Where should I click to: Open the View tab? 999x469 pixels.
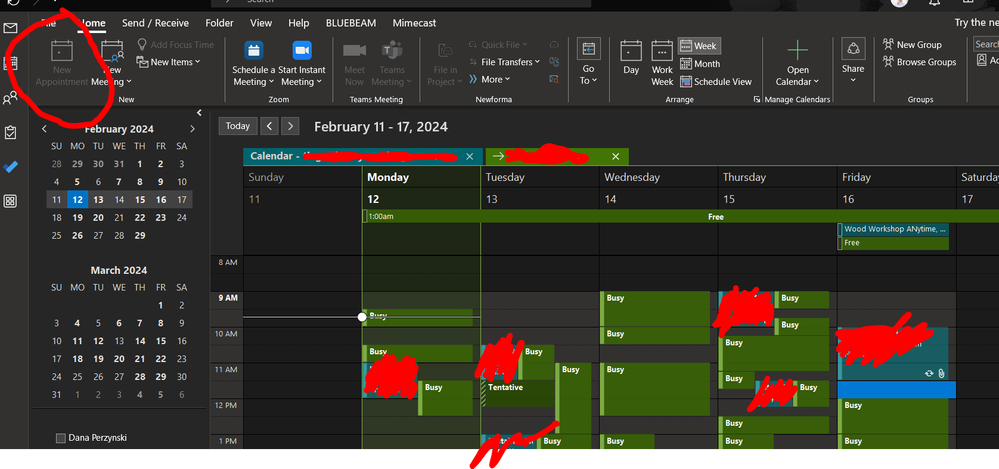point(261,23)
